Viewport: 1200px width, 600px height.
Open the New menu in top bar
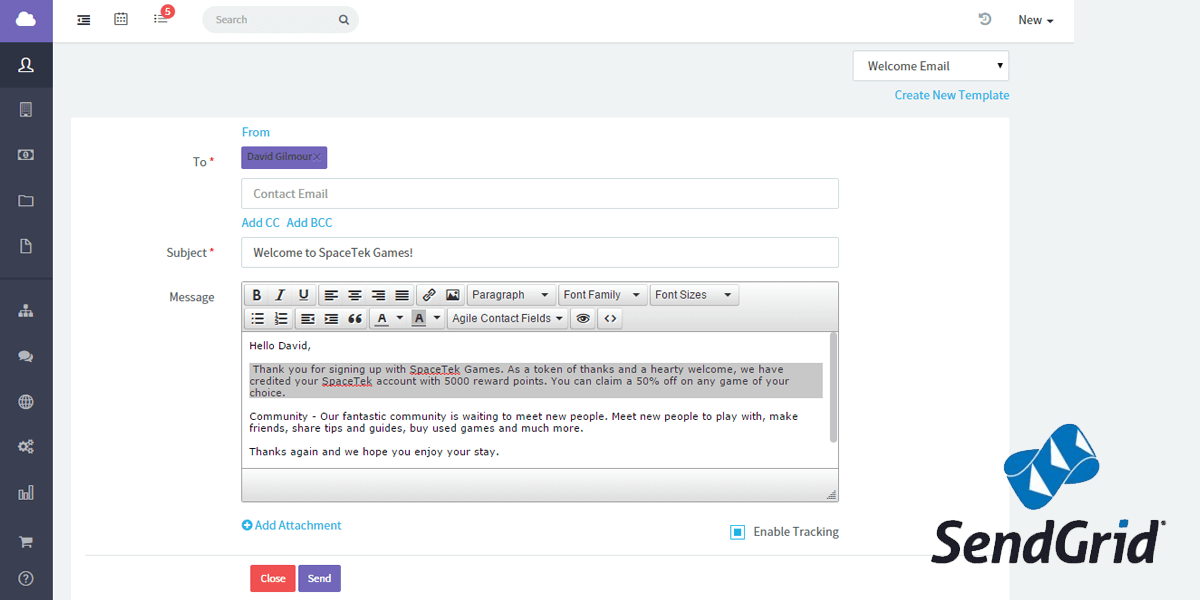tap(1035, 19)
